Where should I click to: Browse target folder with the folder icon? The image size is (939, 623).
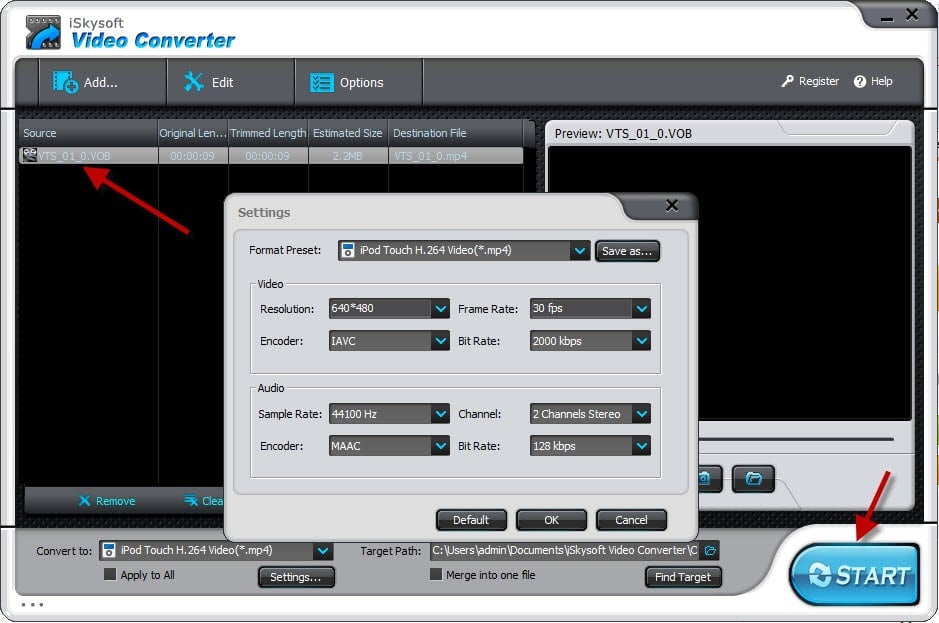tap(710, 551)
